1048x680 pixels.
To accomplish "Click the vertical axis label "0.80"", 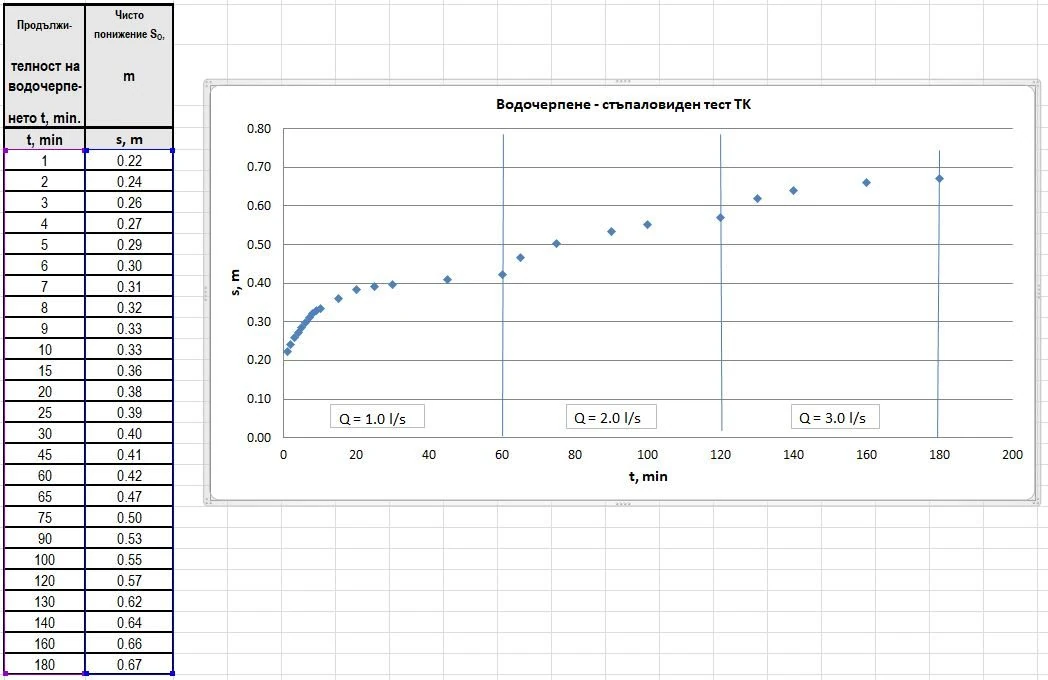I will 259,128.
